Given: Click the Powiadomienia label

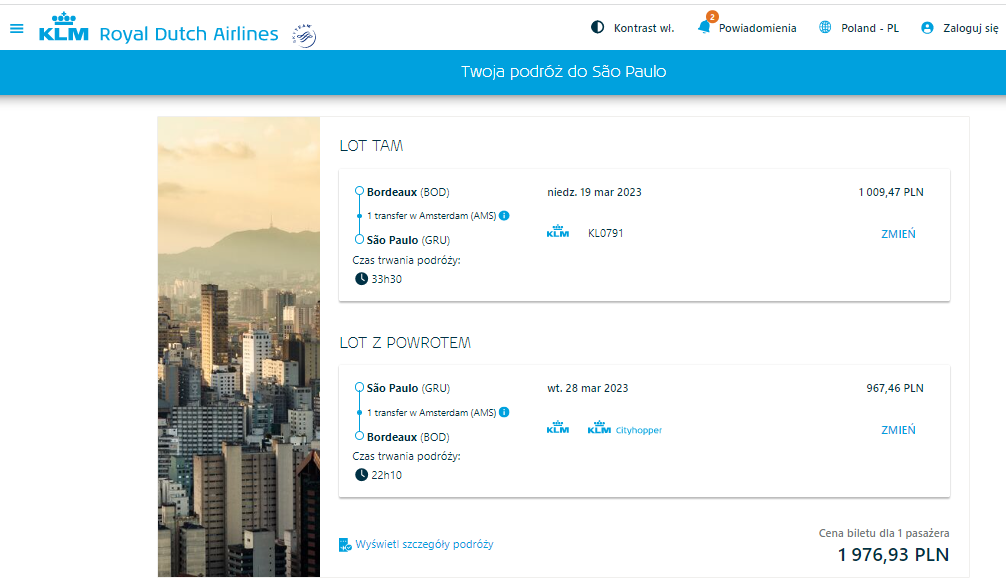Looking at the screenshot, I should pyautogui.click(x=757, y=28).
